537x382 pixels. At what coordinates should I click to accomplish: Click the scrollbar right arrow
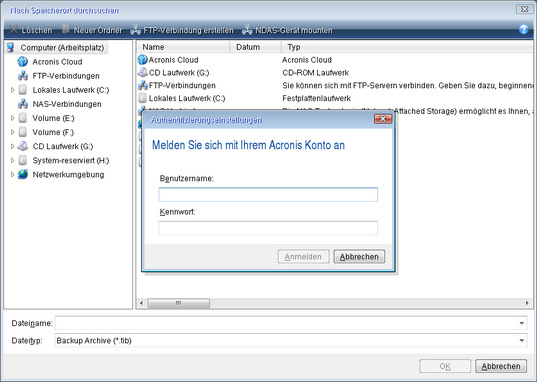527,303
